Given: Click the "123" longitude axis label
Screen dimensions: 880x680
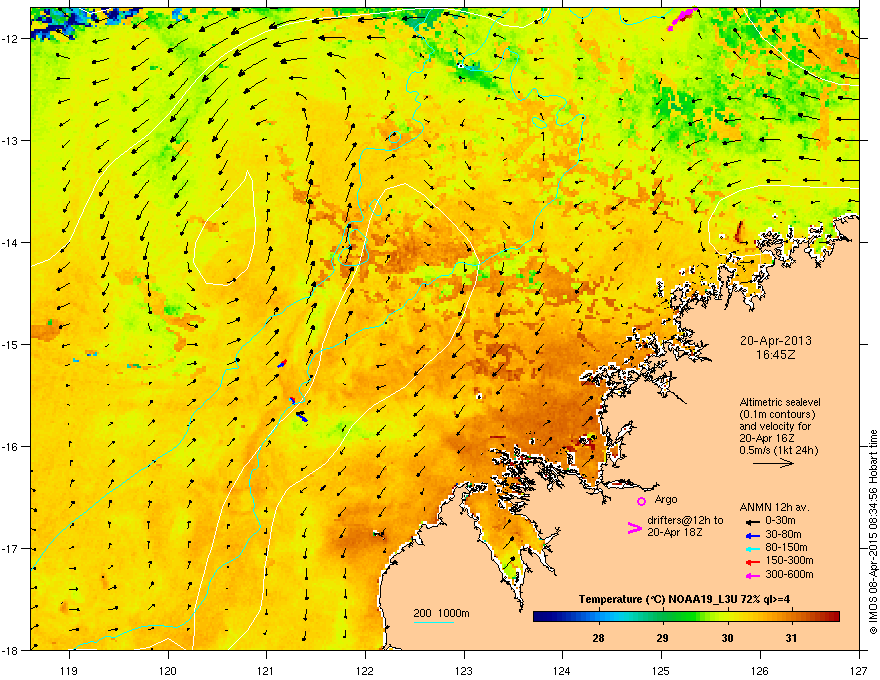Looking at the screenshot, I should 464,670.
